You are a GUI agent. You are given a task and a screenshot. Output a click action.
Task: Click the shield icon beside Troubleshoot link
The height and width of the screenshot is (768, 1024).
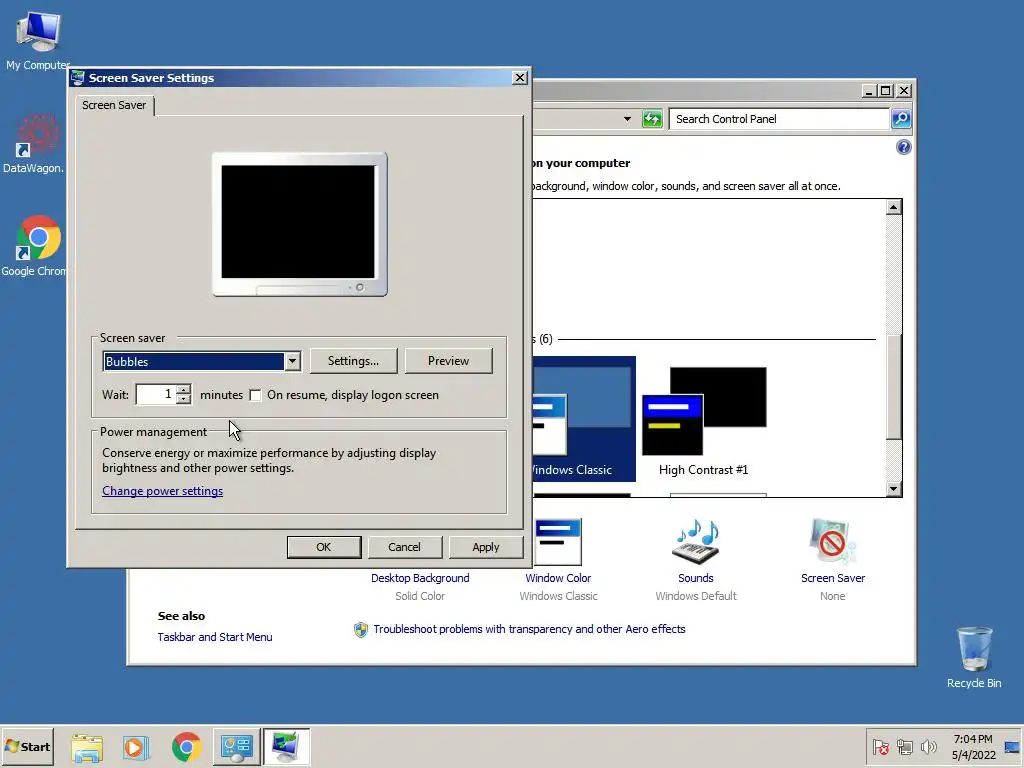[360, 630]
